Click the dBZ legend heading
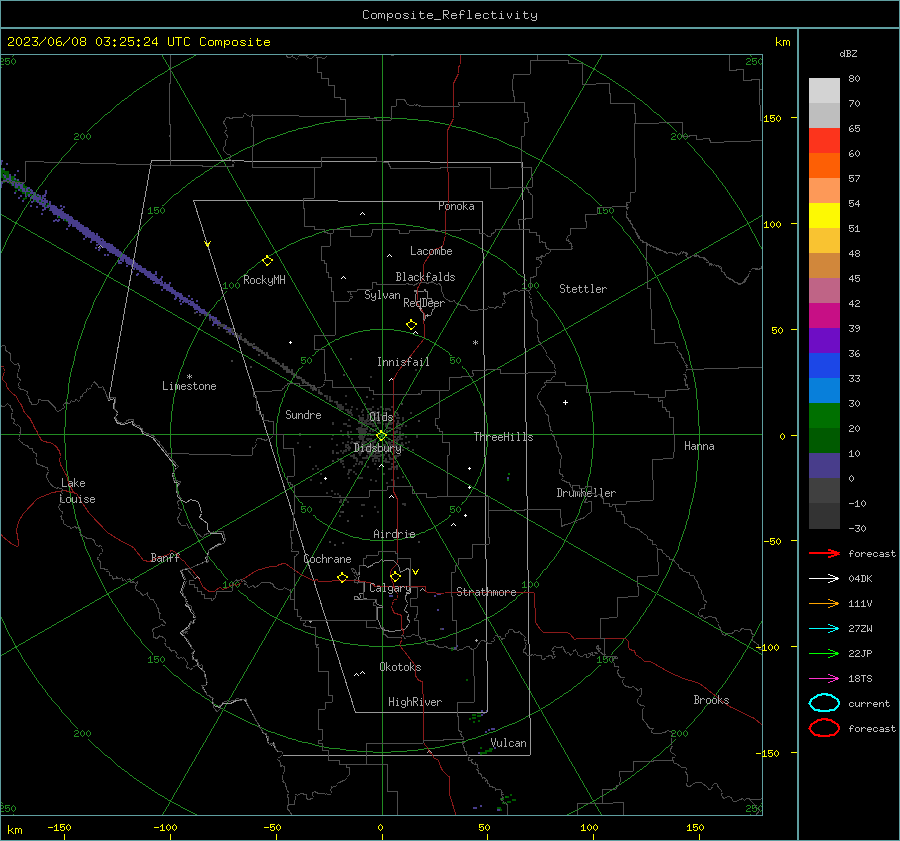Image resolution: width=900 pixels, height=841 pixels. click(848, 53)
